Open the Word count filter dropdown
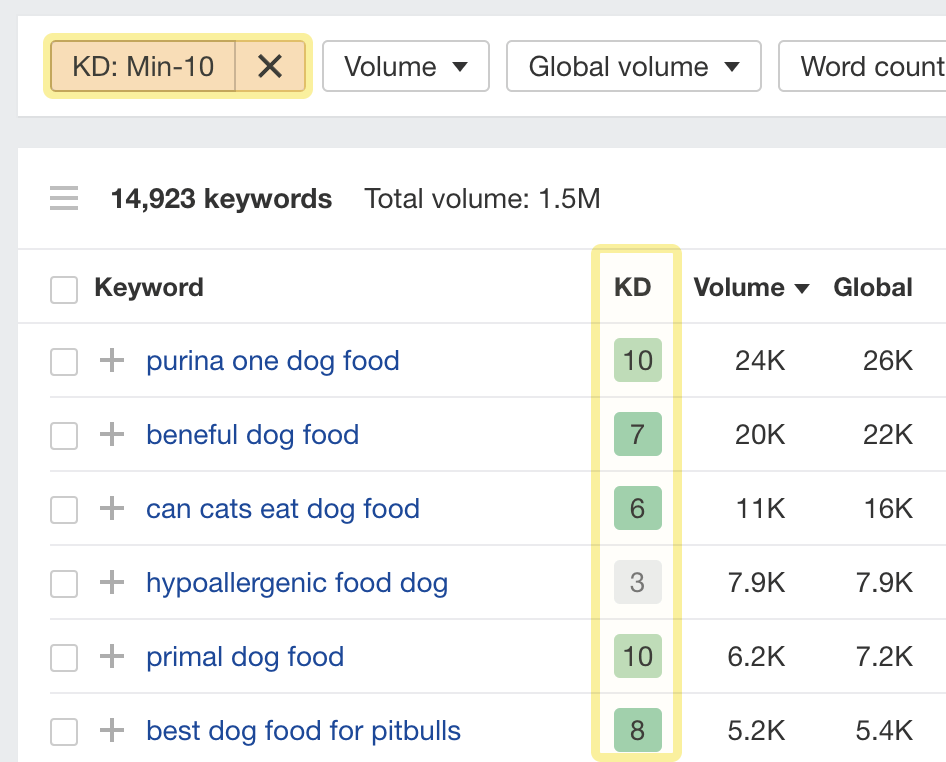 pyautogui.click(x=870, y=67)
